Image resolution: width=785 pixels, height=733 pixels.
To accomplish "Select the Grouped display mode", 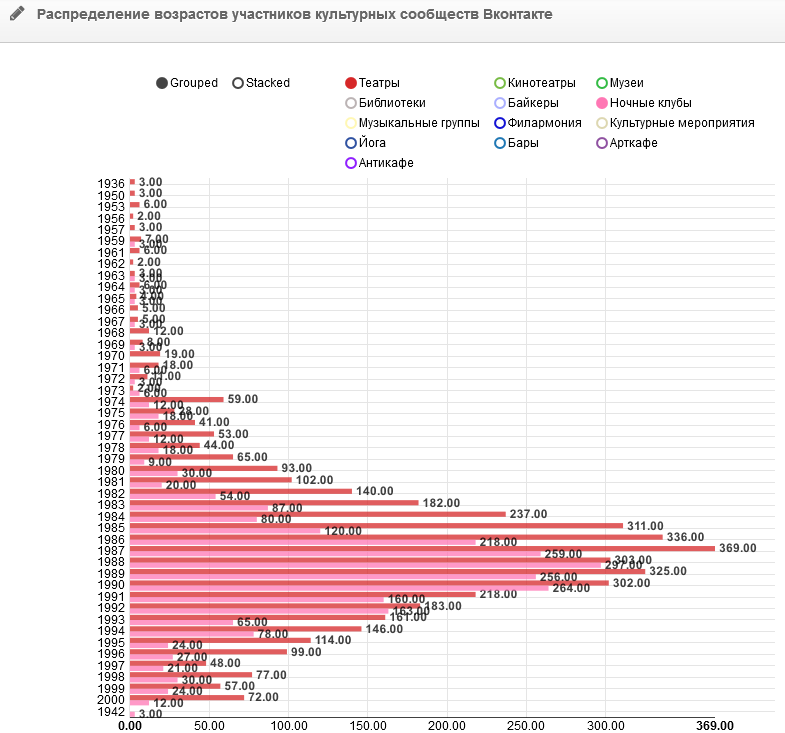I will (163, 83).
